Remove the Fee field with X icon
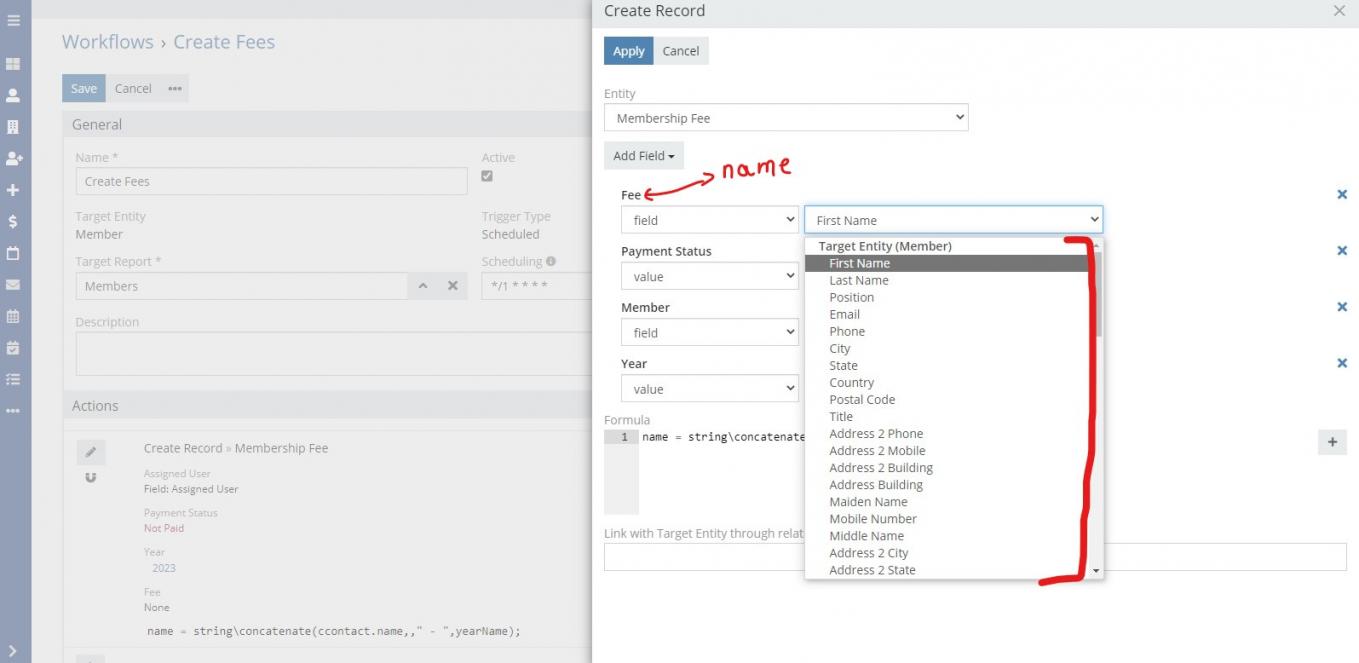 click(1342, 195)
